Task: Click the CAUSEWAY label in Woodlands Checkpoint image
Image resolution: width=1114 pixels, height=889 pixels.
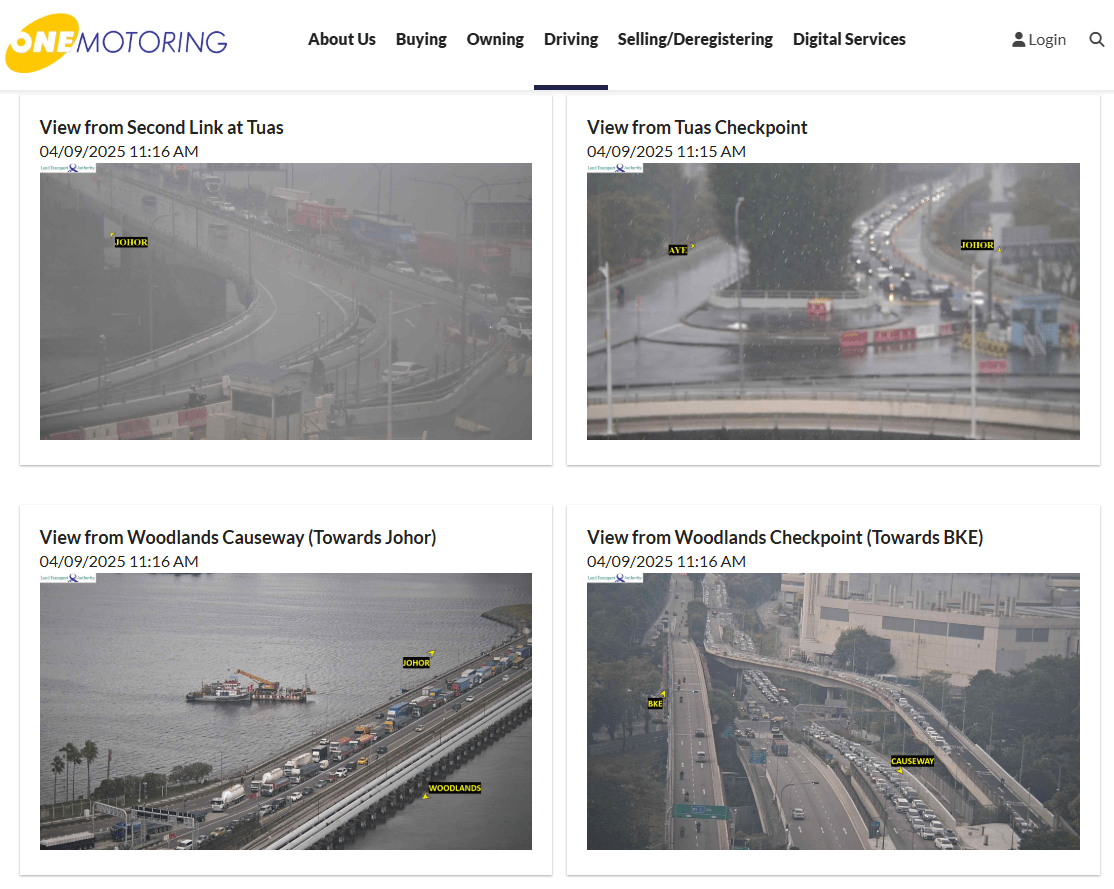Action: pyautogui.click(x=912, y=761)
